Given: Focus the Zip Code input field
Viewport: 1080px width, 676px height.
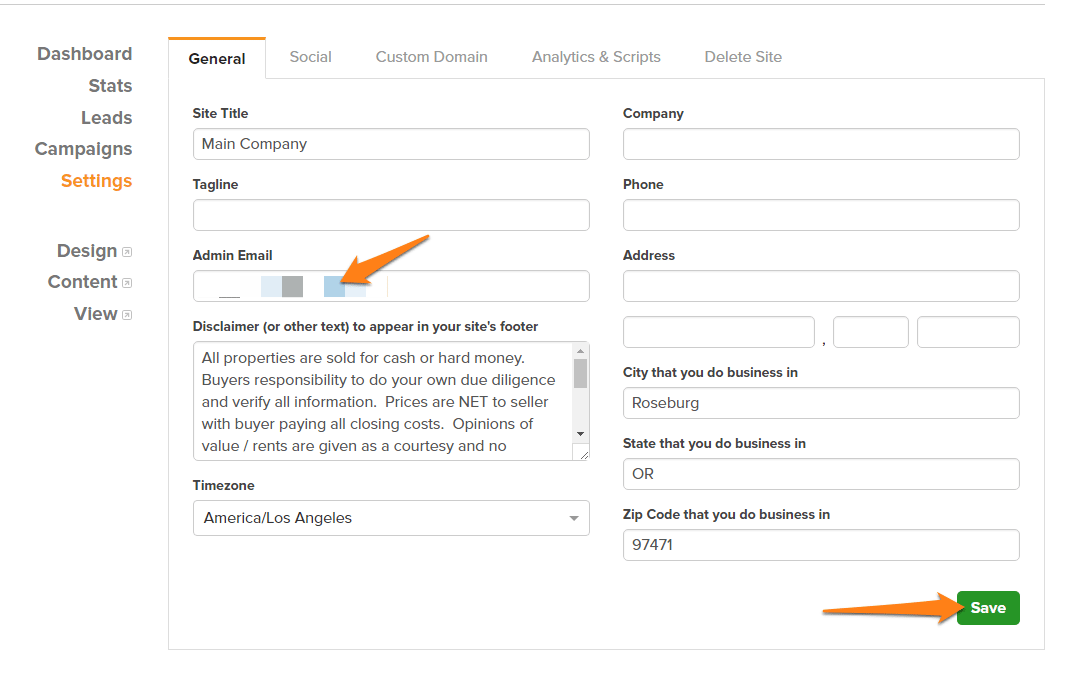Looking at the screenshot, I should click(x=820, y=545).
